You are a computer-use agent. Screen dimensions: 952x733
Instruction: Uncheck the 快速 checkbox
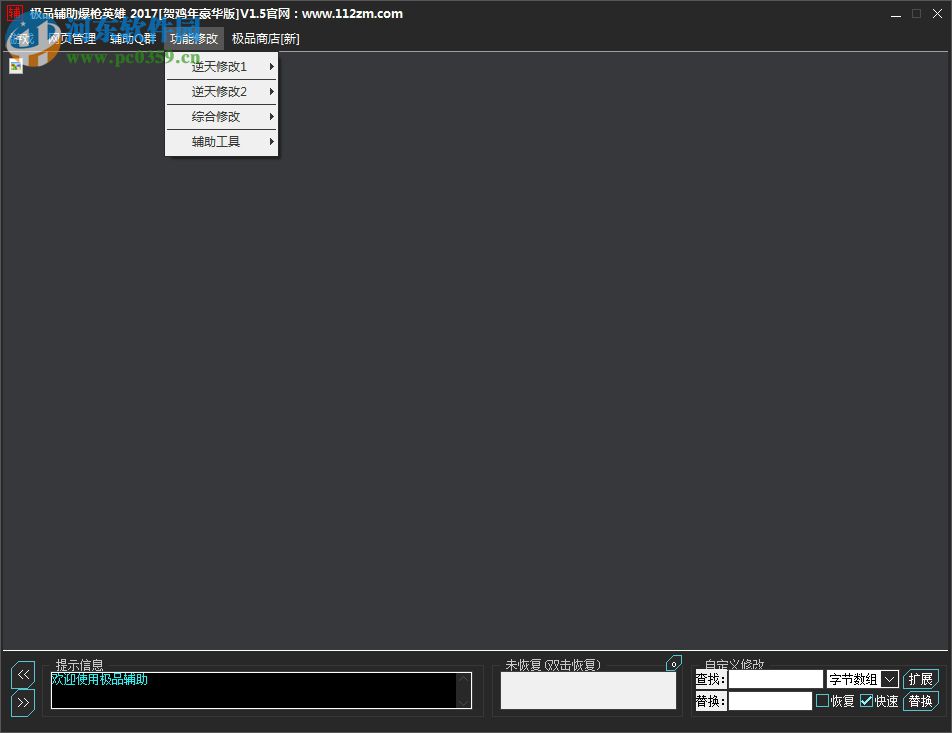click(x=866, y=701)
